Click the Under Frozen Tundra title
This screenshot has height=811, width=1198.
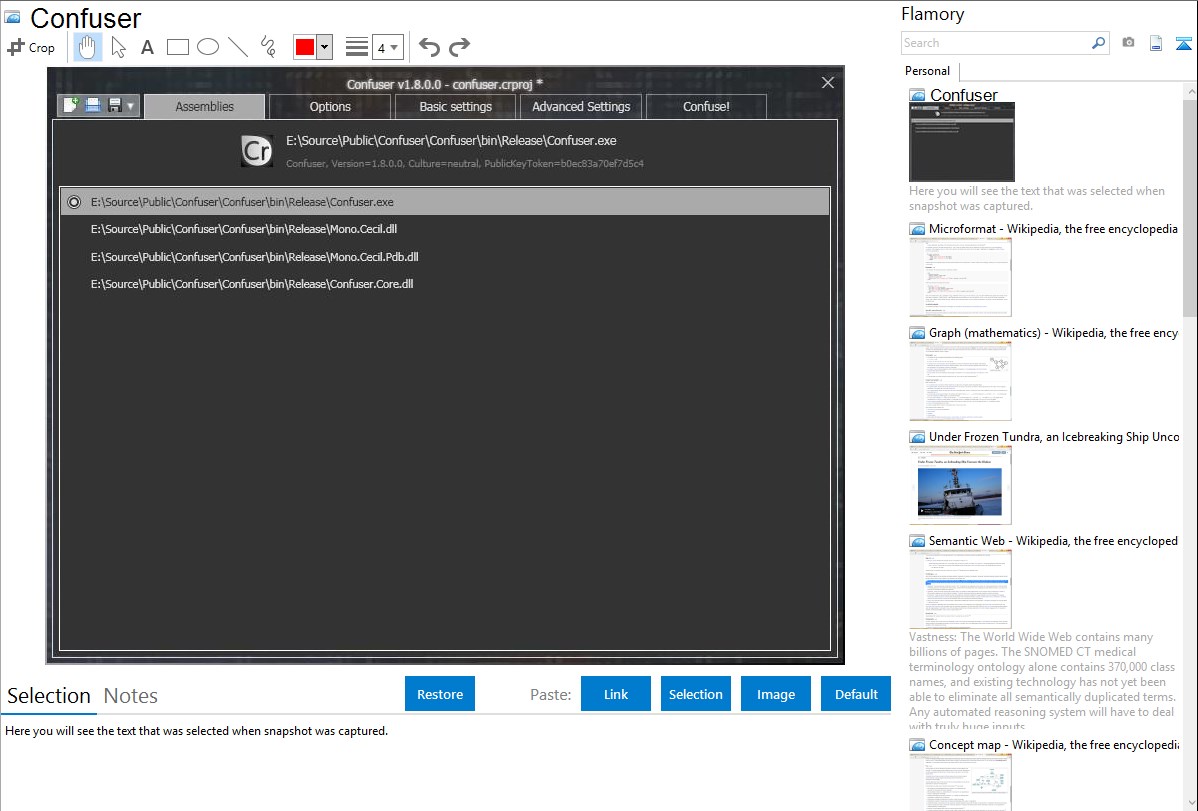click(1054, 436)
